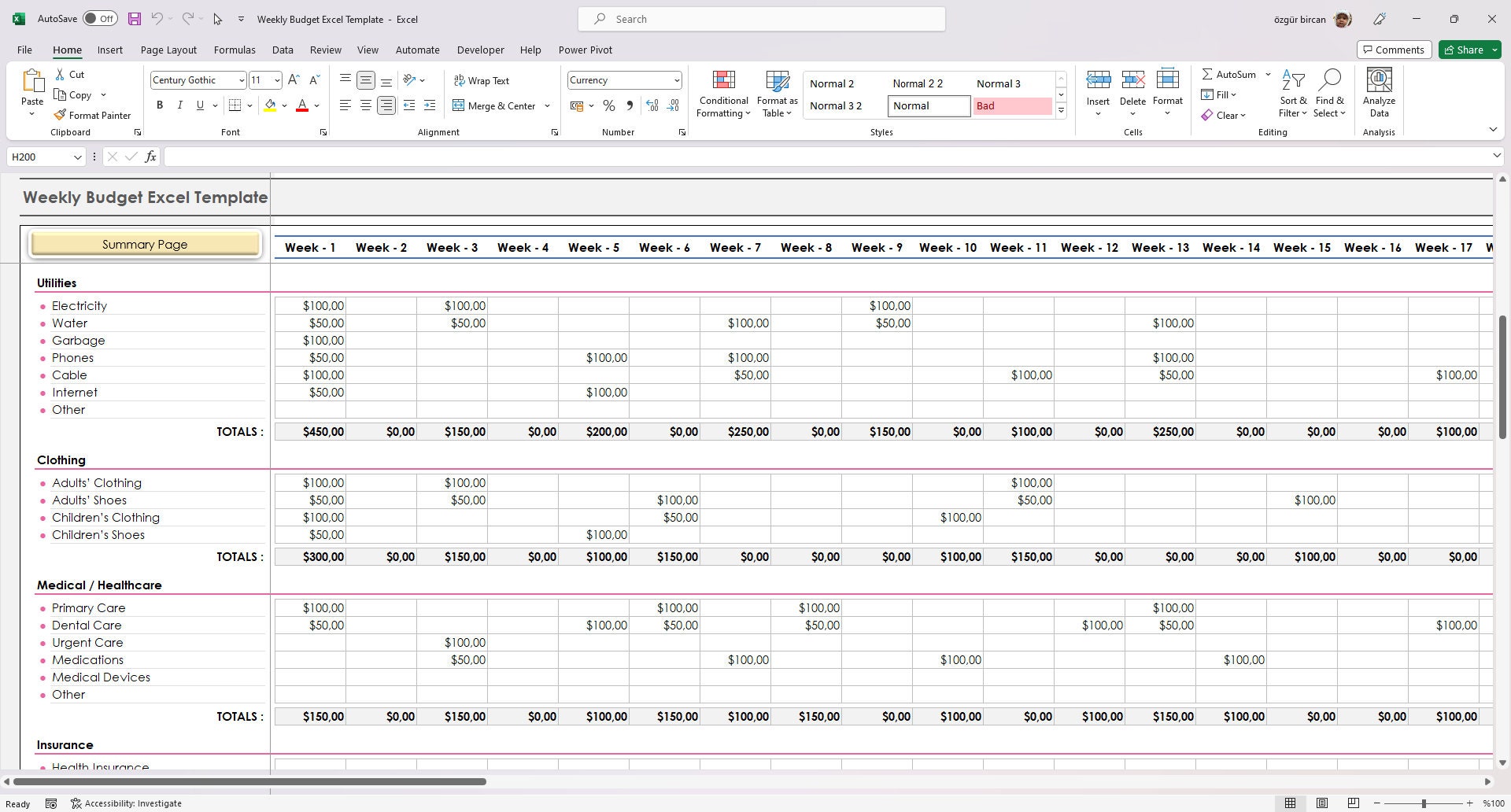Expand the formula bar
The width and height of the screenshot is (1511, 812).
1497,156
